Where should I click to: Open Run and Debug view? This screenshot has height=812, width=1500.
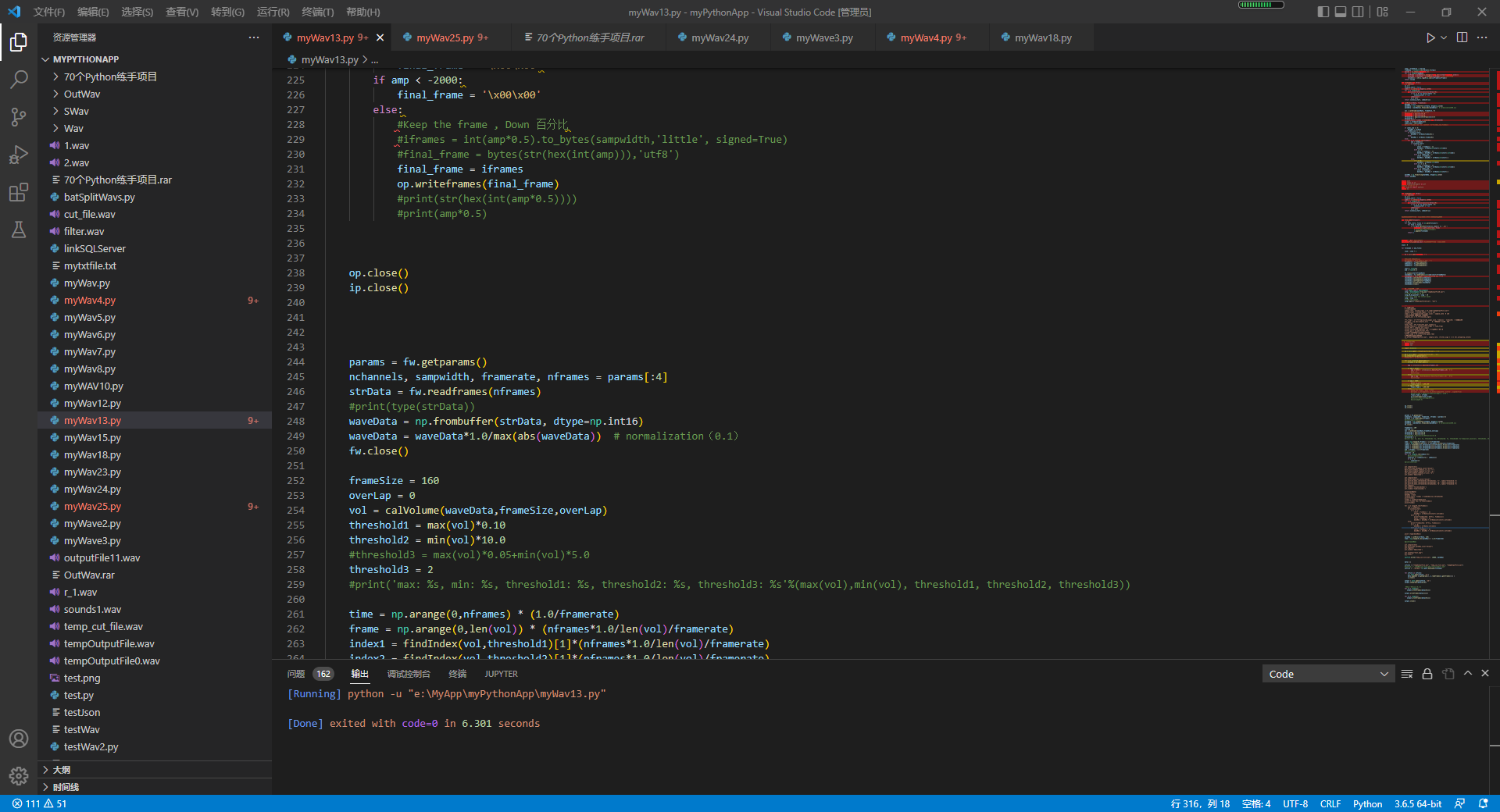coord(19,155)
